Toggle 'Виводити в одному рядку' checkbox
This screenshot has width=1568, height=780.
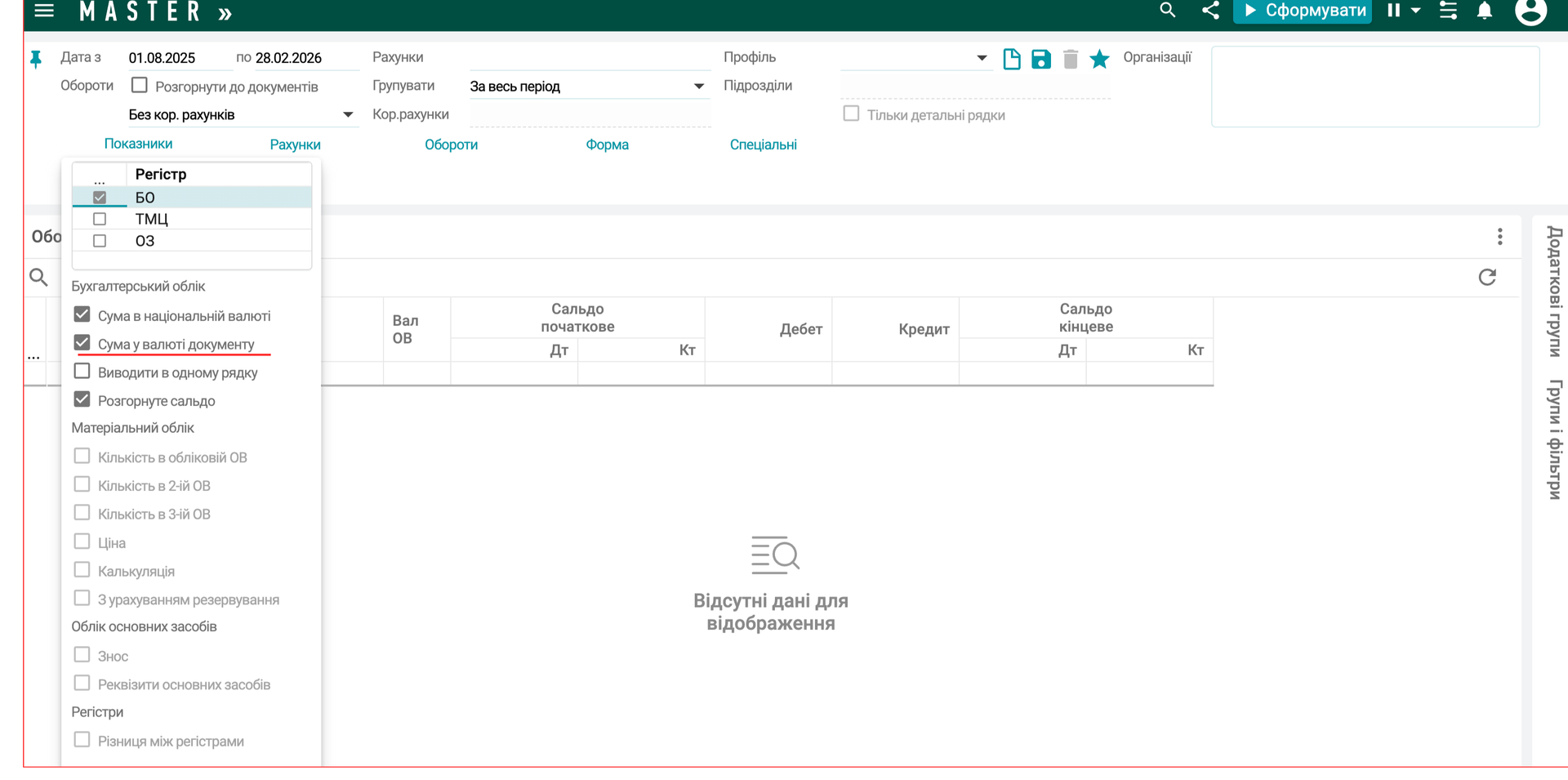pyautogui.click(x=82, y=372)
